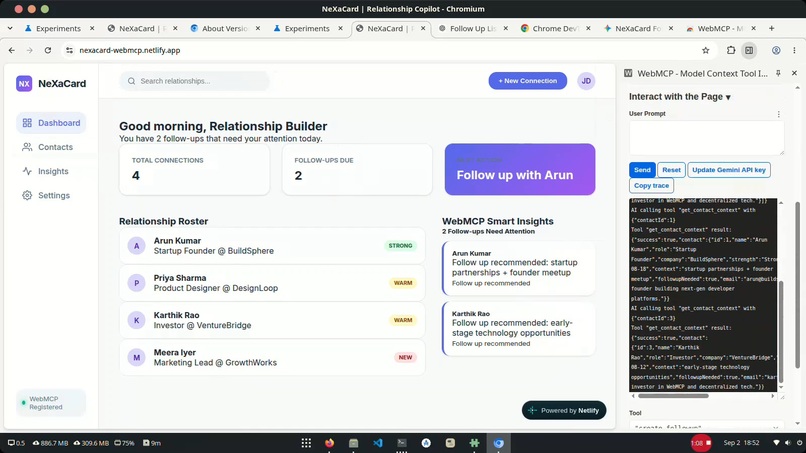Toggle the side panel icon in toolbar
Screen dimensions: 806x453
tap(749, 50)
